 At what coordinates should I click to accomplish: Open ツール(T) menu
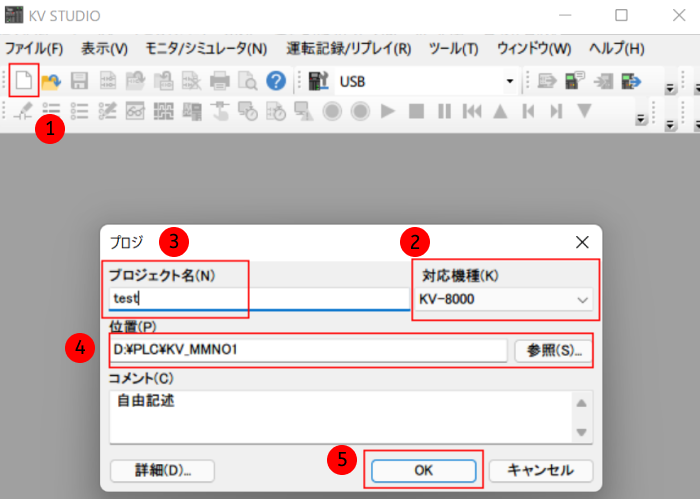coord(453,48)
